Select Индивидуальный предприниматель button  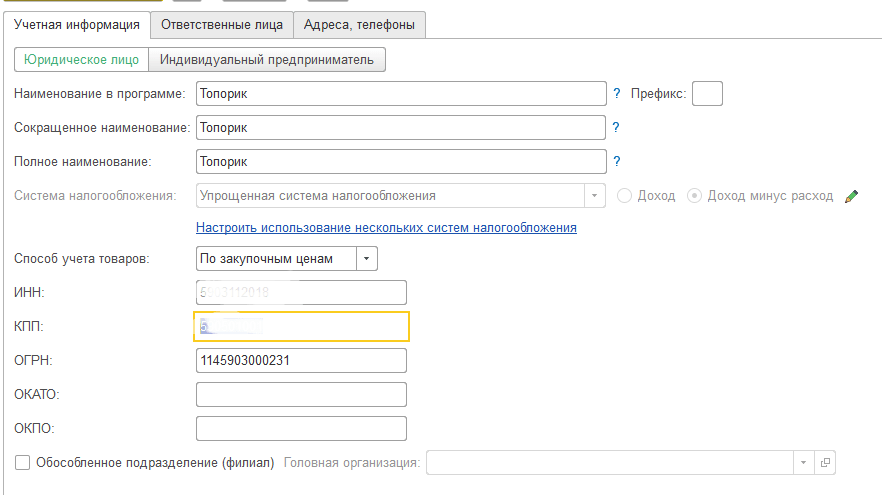(x=267, y=60)
